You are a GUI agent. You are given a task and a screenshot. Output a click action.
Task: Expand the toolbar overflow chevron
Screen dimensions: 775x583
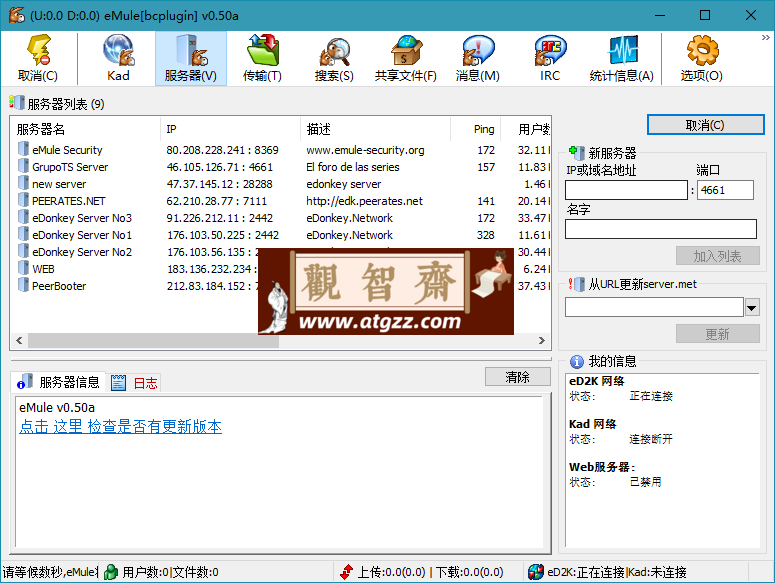(x=766, y=38)
